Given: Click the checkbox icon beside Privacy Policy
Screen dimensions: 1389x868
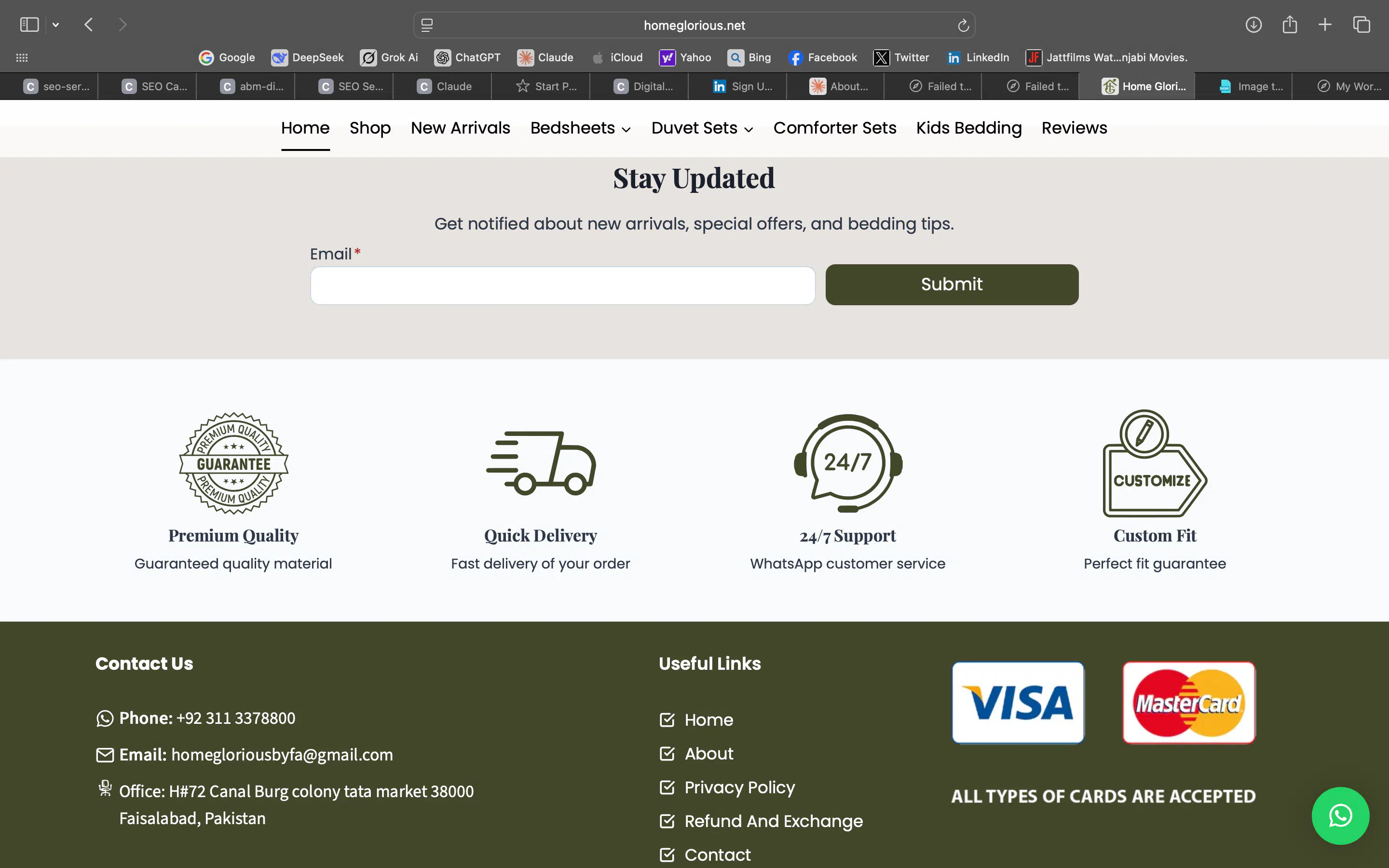Looking at the screenshot, I should (x=667, y=787).
